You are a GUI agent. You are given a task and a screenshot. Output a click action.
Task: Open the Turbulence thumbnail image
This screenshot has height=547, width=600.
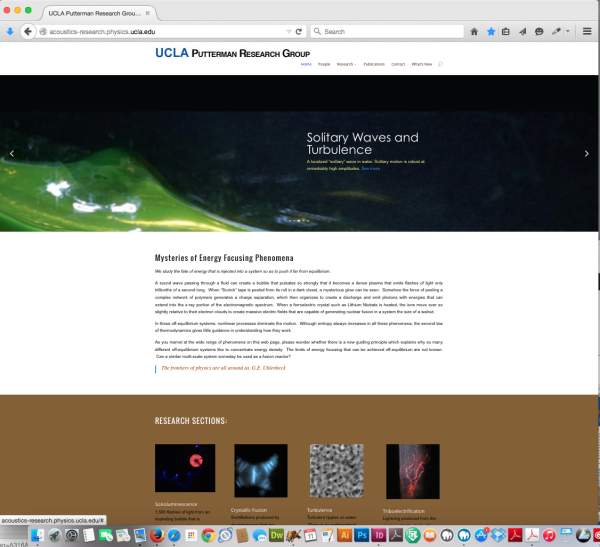[336, 470]
